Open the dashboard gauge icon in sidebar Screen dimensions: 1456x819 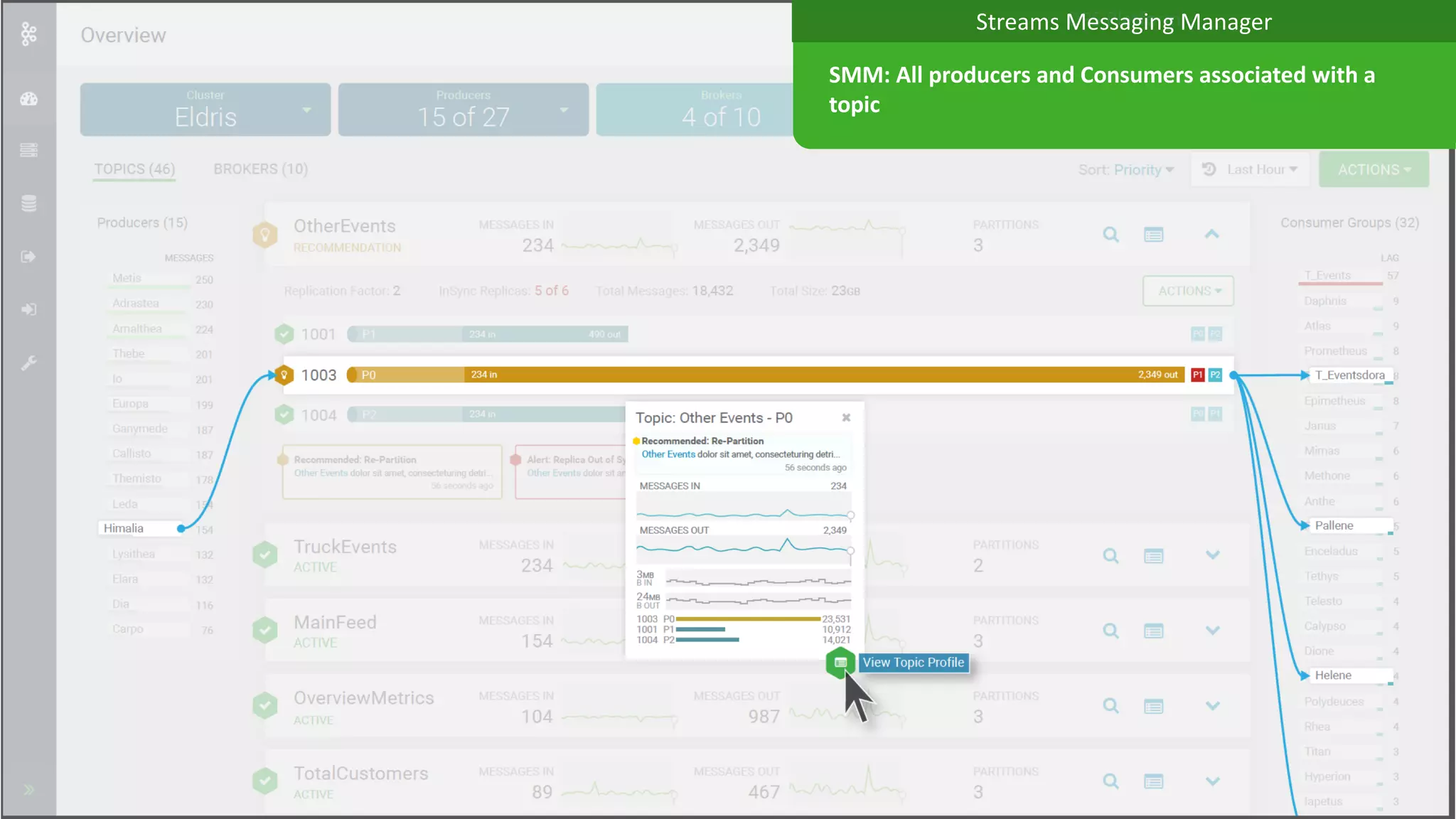click(28, 99)
